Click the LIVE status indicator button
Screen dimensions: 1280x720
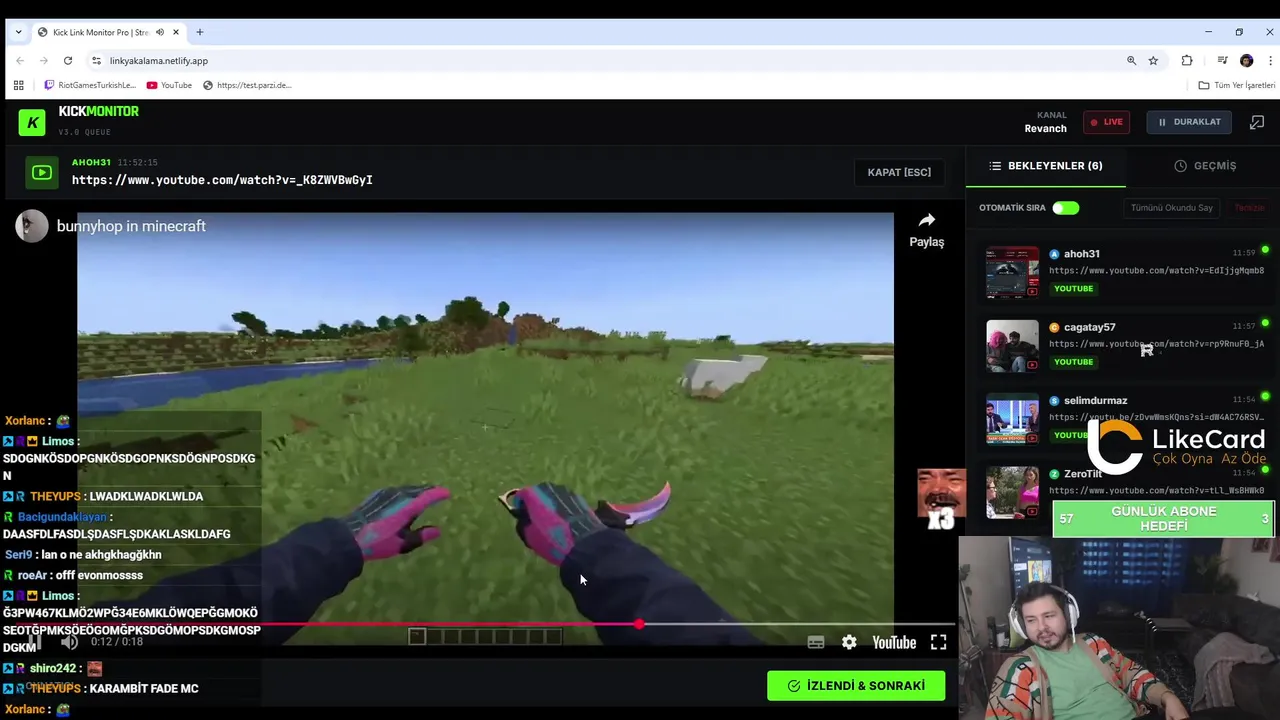click(x=1106, y=122)
